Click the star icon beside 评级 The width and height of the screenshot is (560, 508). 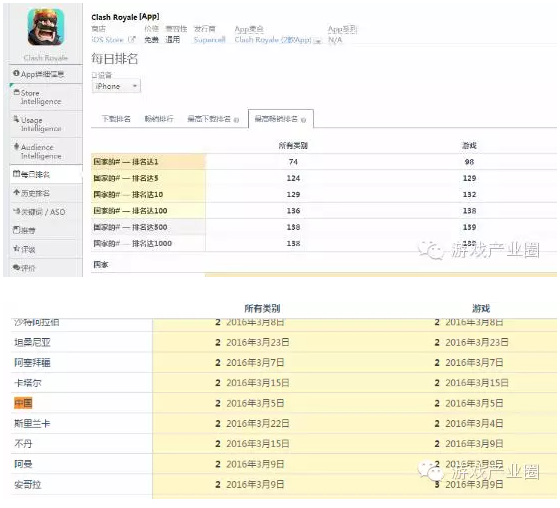pos(16,248)
